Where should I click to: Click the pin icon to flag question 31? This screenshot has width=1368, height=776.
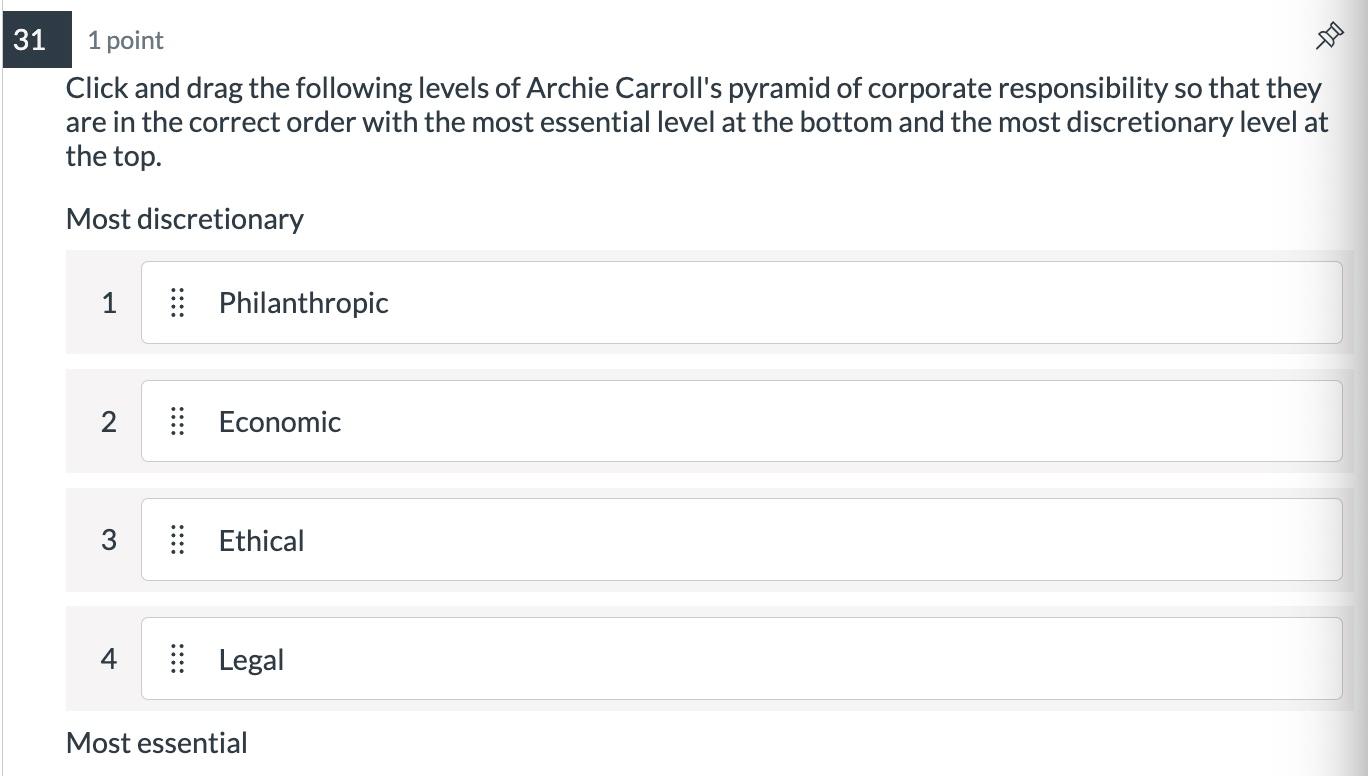coord(1329,36)
